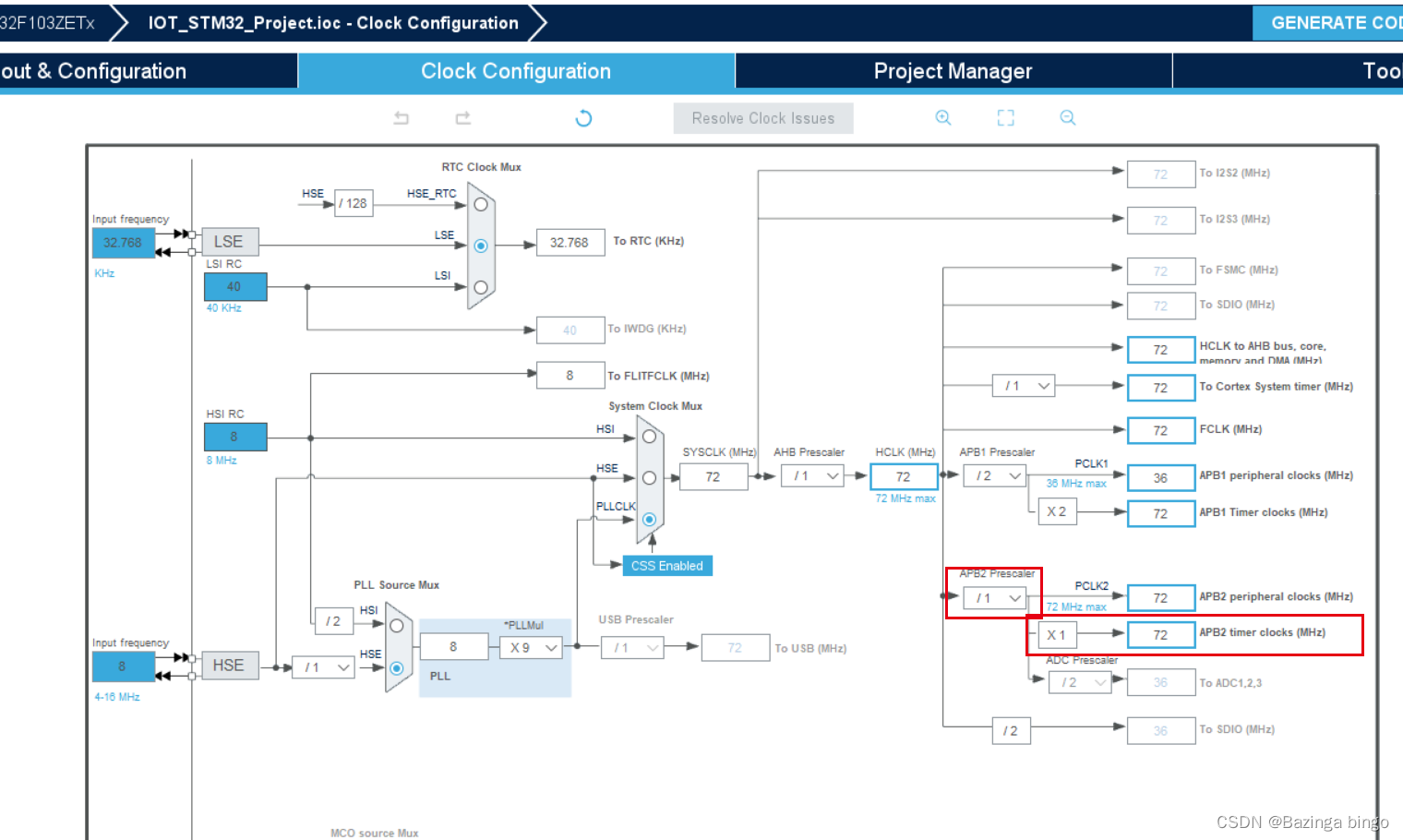This screenshot has height=840, width=1403.
Task: Select HSI in PLL Source Mux
Action: [397, 626]
